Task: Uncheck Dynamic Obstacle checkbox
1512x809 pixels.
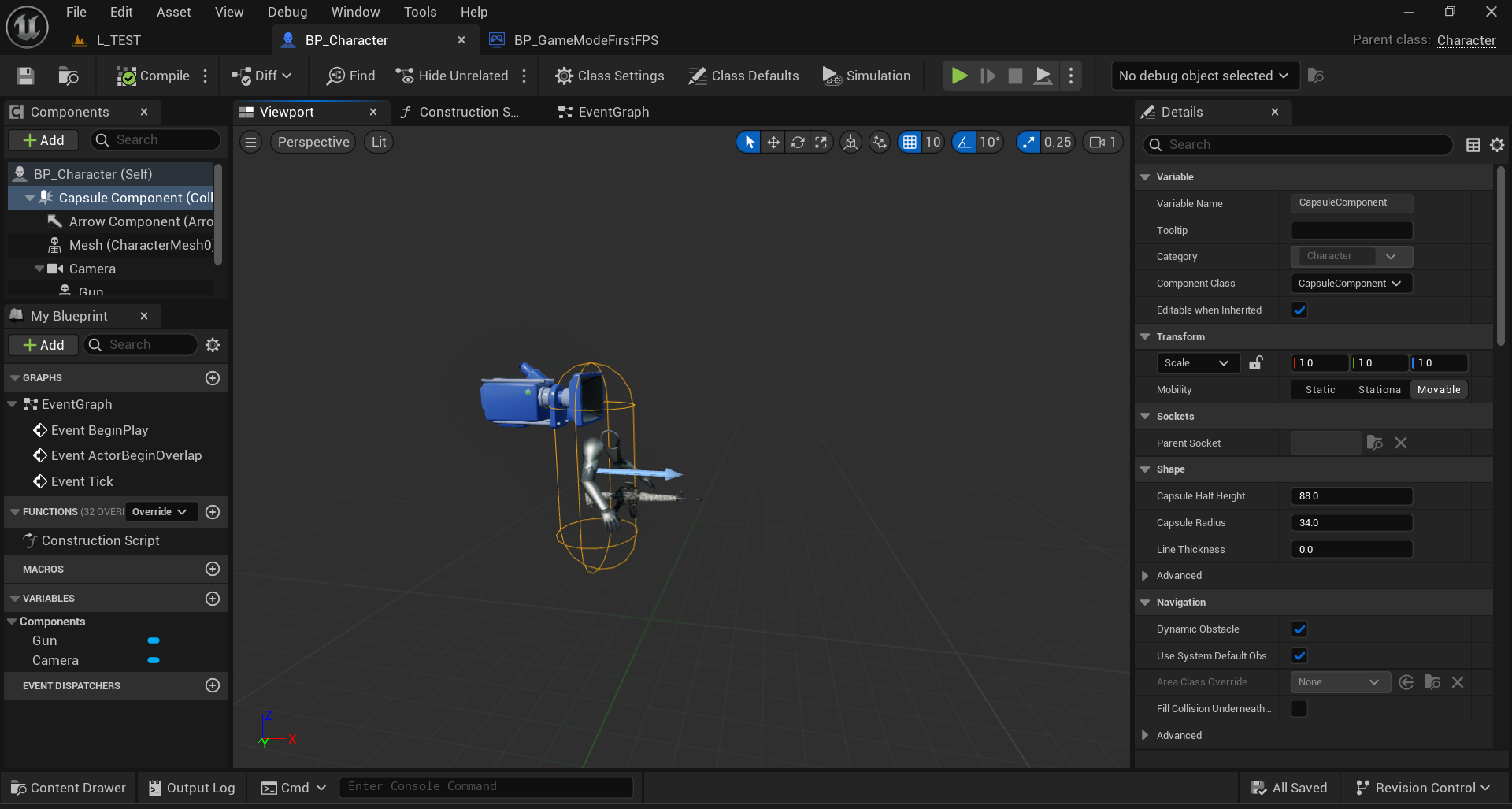Action: 1299,629
